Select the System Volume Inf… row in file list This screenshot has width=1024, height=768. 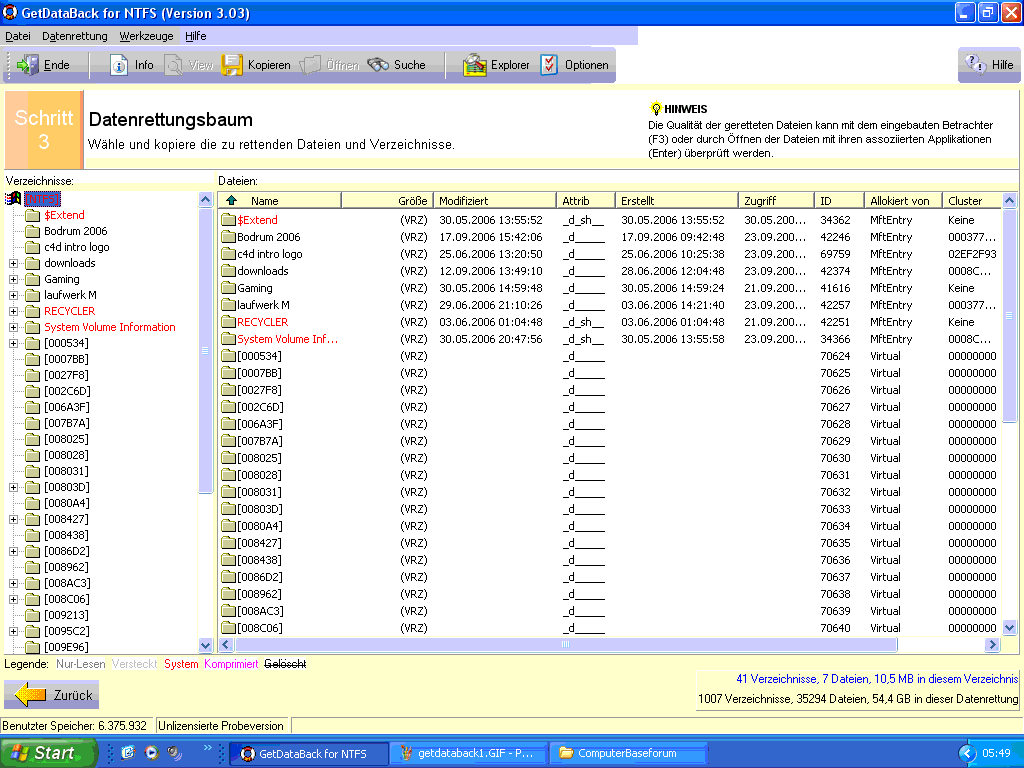coord(610,338)
